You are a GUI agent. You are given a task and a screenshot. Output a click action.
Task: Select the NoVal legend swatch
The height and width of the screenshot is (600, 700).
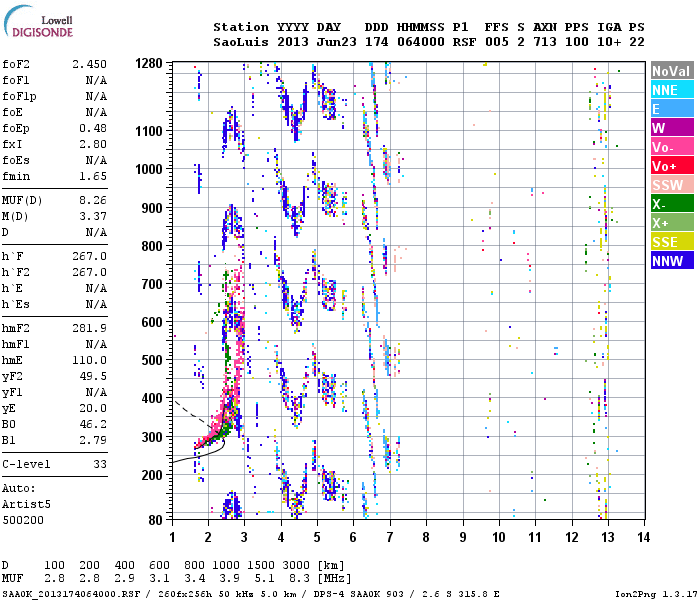point(672,71)
